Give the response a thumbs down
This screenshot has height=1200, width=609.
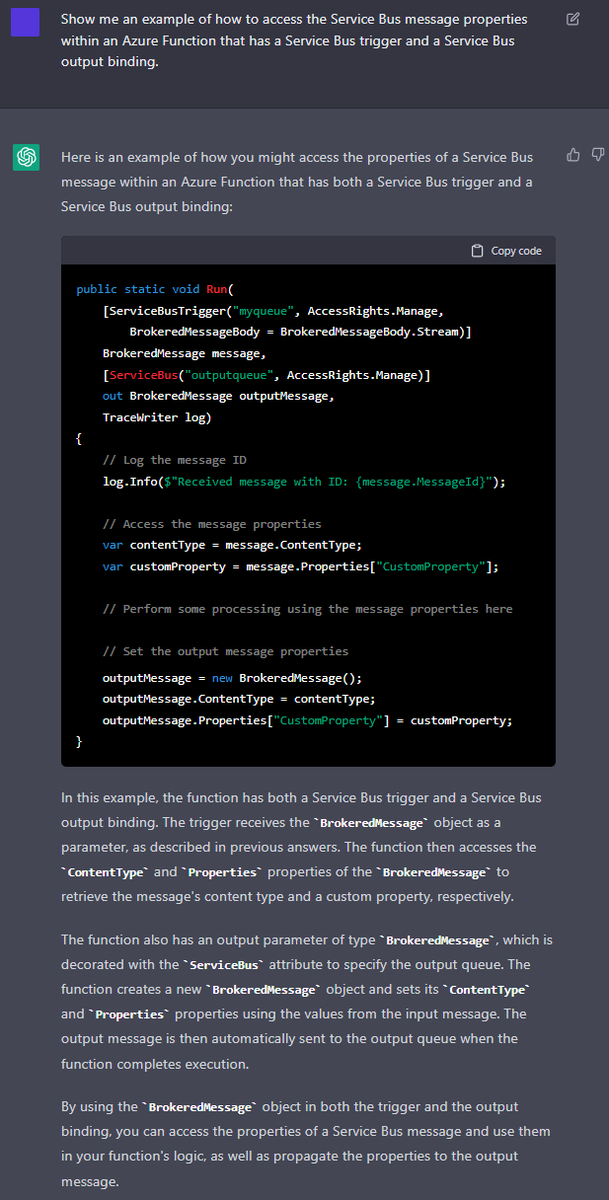[x=597, y=154]
